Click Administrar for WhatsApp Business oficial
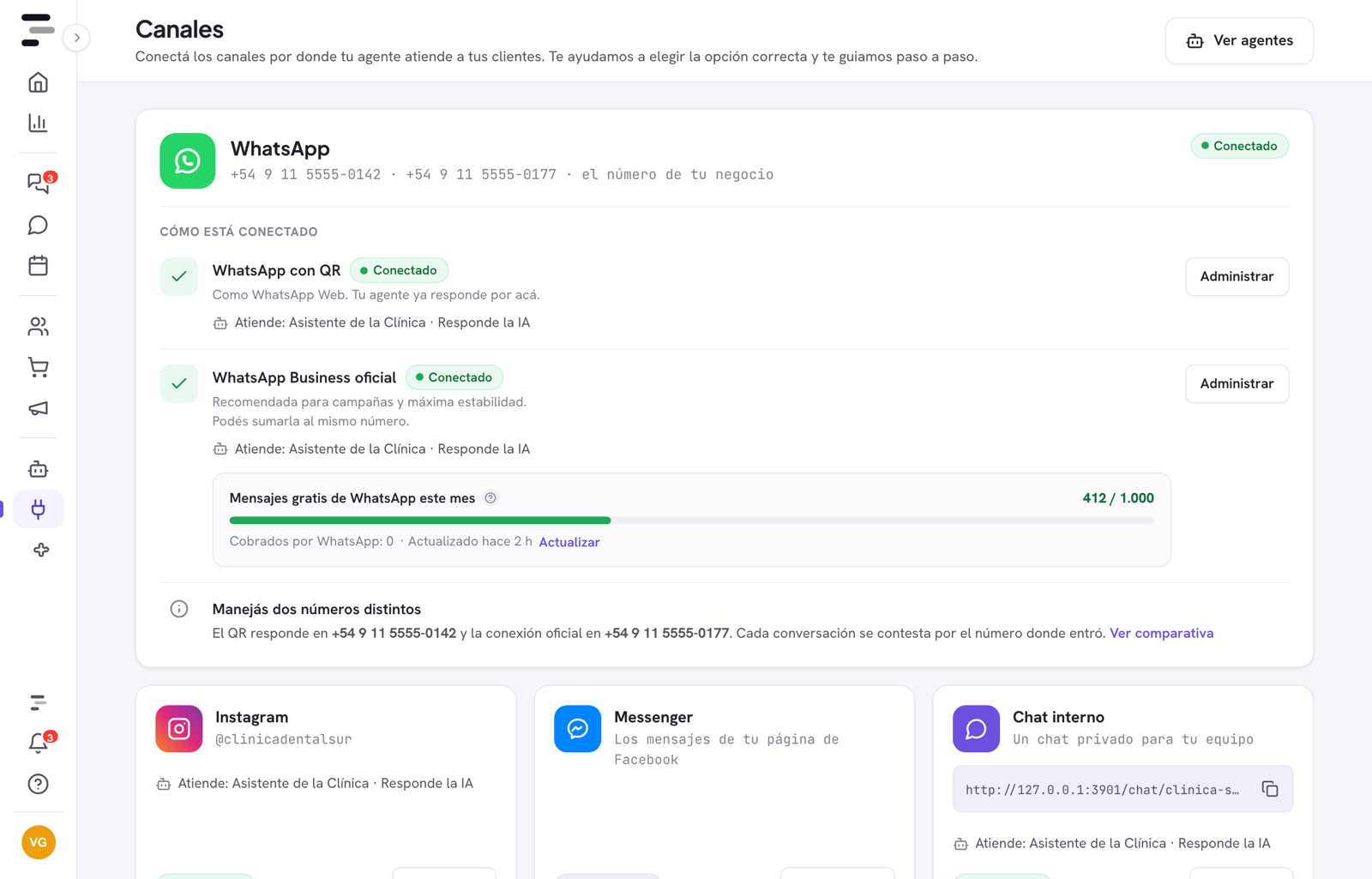Screen dimensions: 1372x879 point(1237,383)
